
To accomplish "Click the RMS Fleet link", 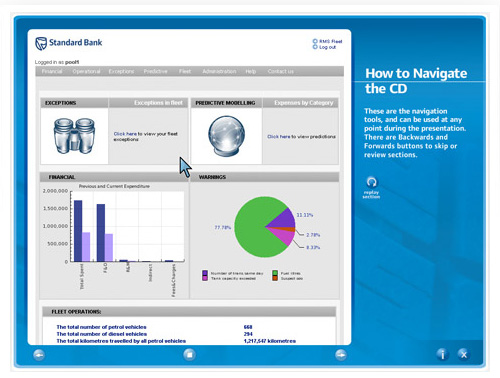I will tap(331, 41).
